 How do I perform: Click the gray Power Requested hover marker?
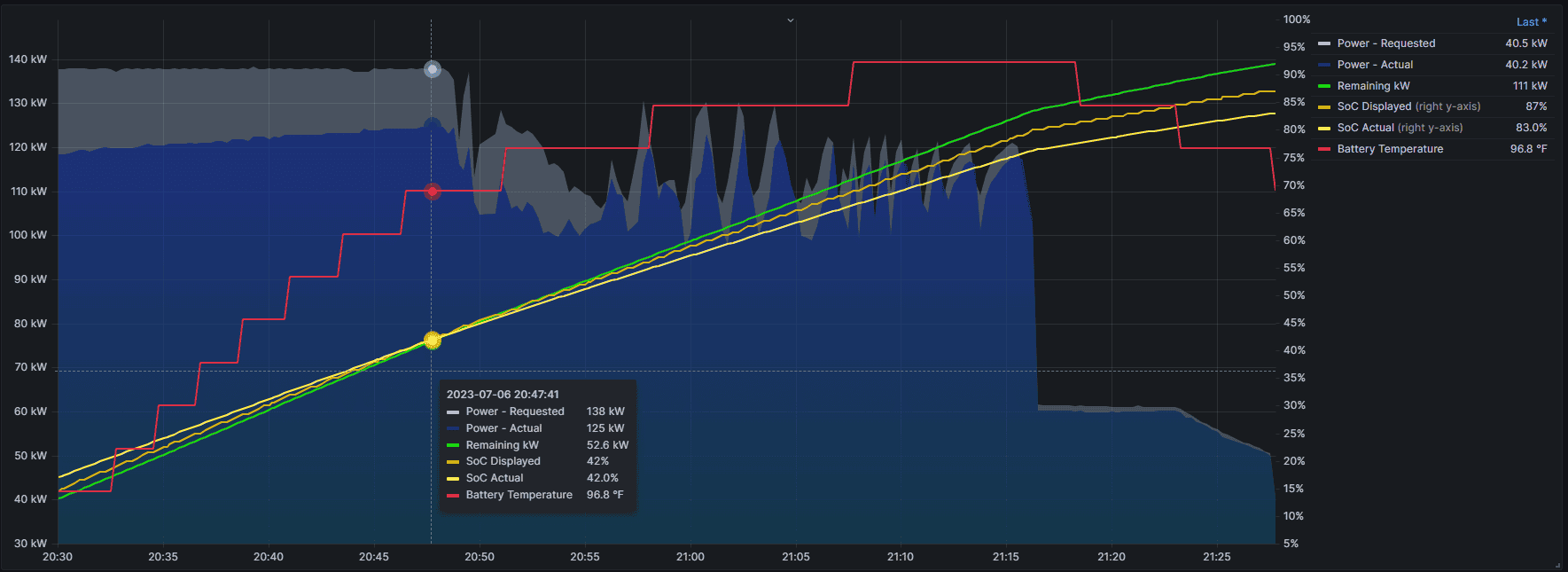point(432,69)
